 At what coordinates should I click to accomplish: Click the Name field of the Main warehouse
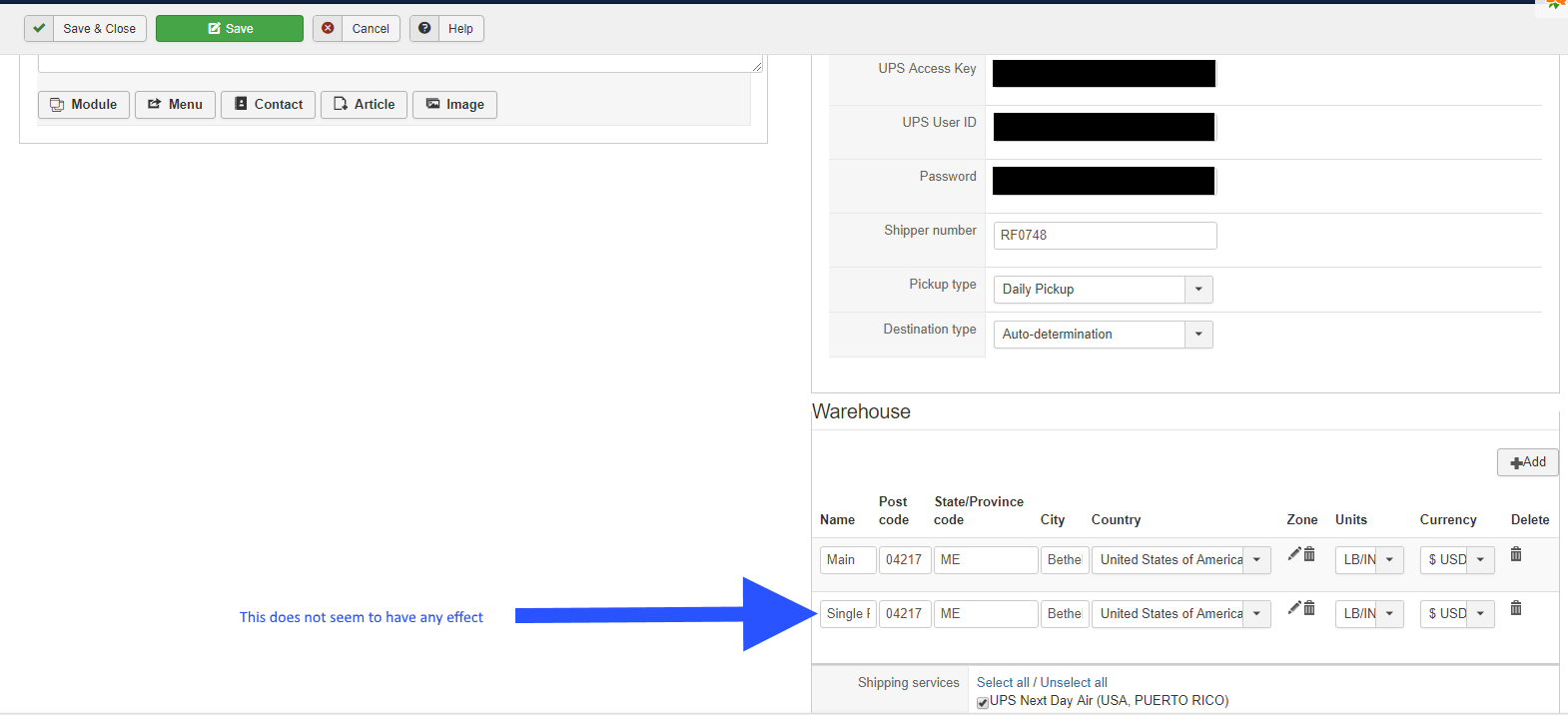coord(848,560)
